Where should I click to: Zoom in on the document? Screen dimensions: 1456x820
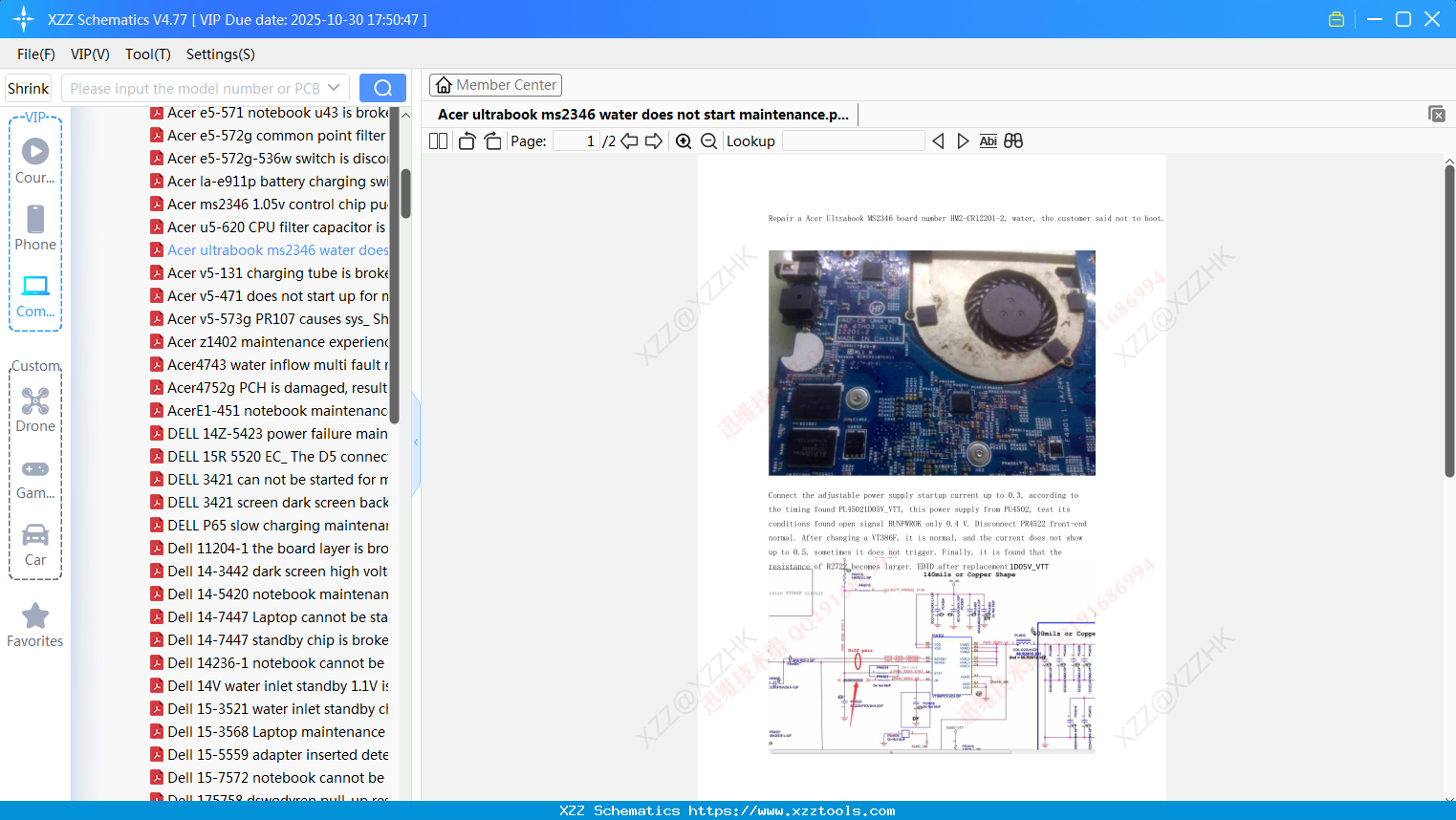(684, 141)
